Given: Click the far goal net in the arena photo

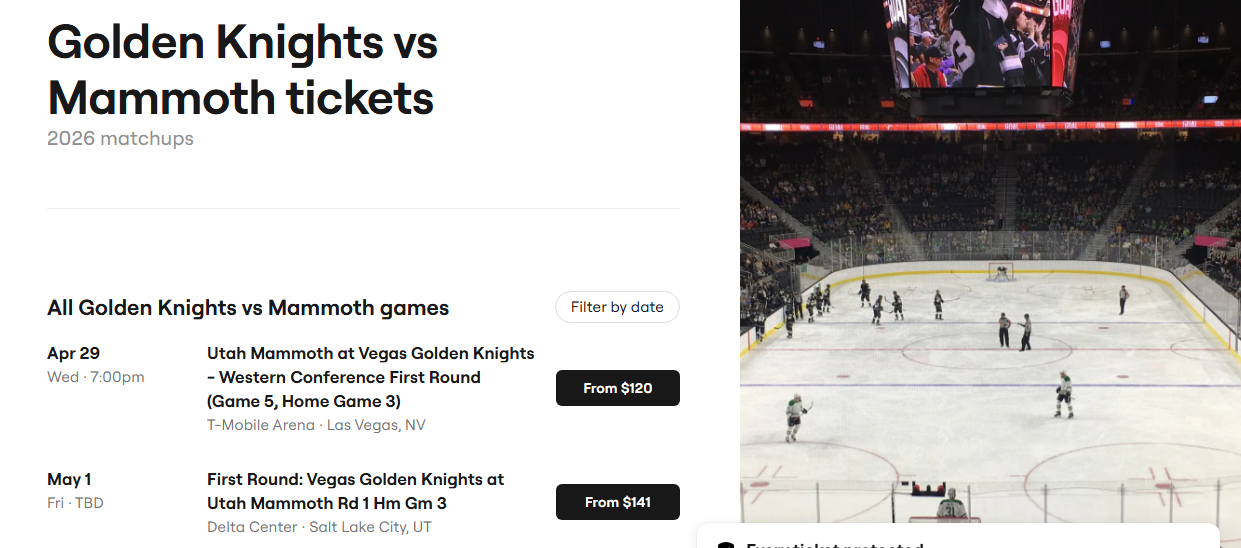Looking at the screenshot, I should [x=1001, y=271].
